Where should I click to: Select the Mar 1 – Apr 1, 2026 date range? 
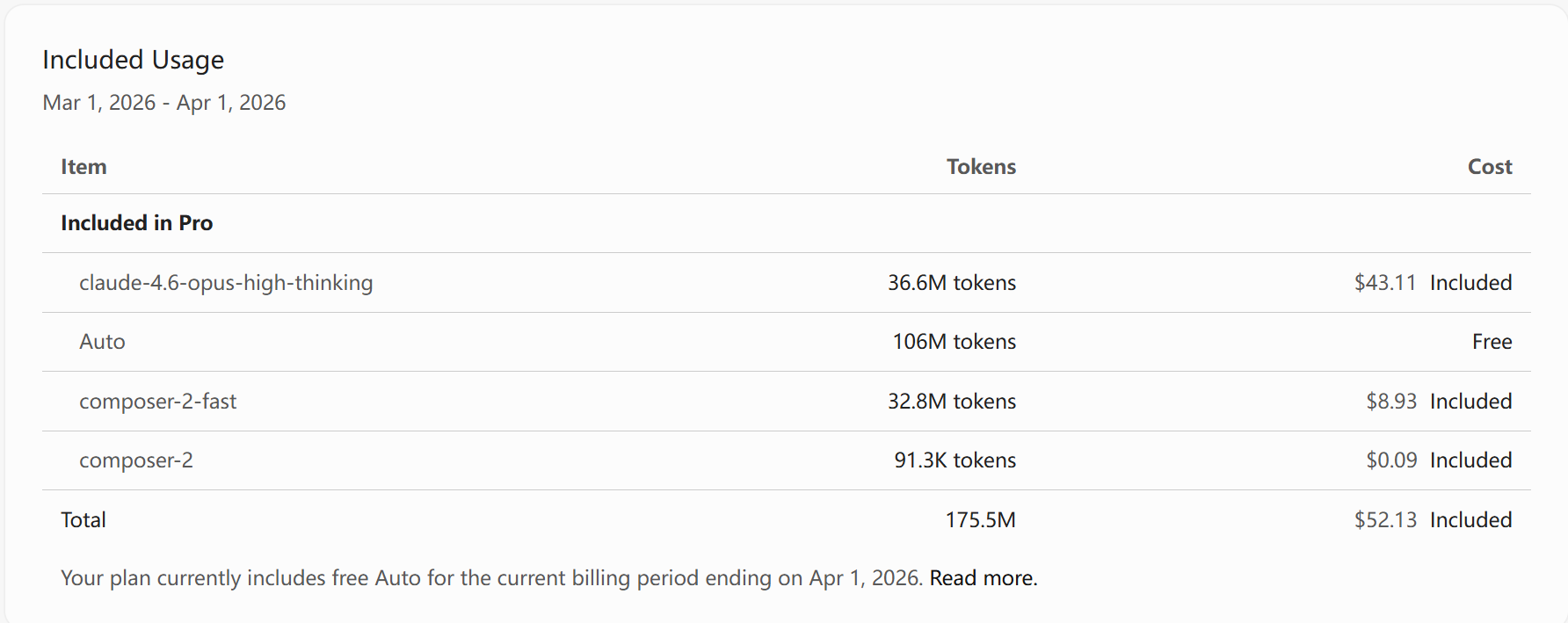pyautogui.click(x=164, y=103)
